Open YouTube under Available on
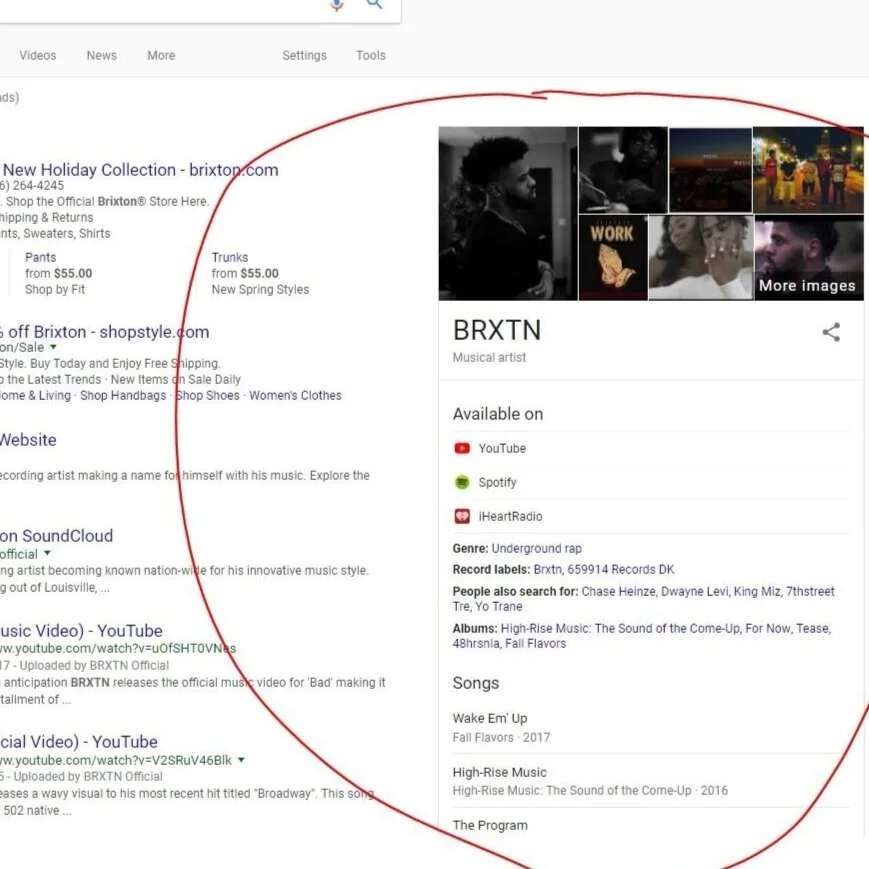 point(502,448)
